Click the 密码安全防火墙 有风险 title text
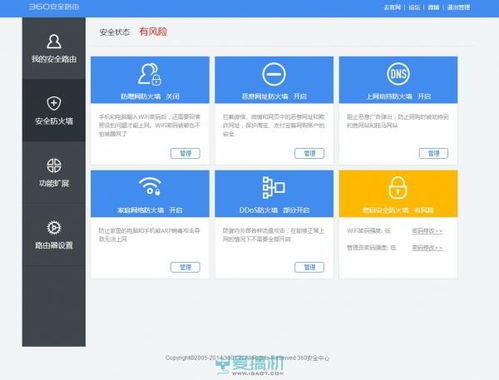 398,210
